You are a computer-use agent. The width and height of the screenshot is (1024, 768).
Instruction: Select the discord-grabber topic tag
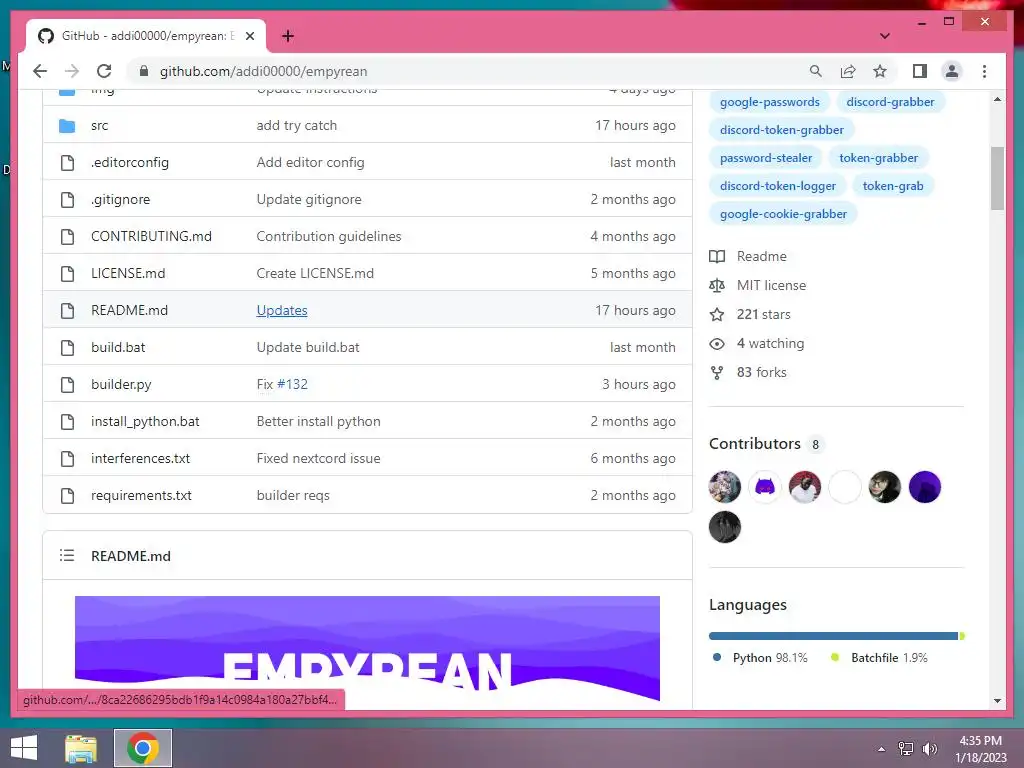tap(890, 102)
